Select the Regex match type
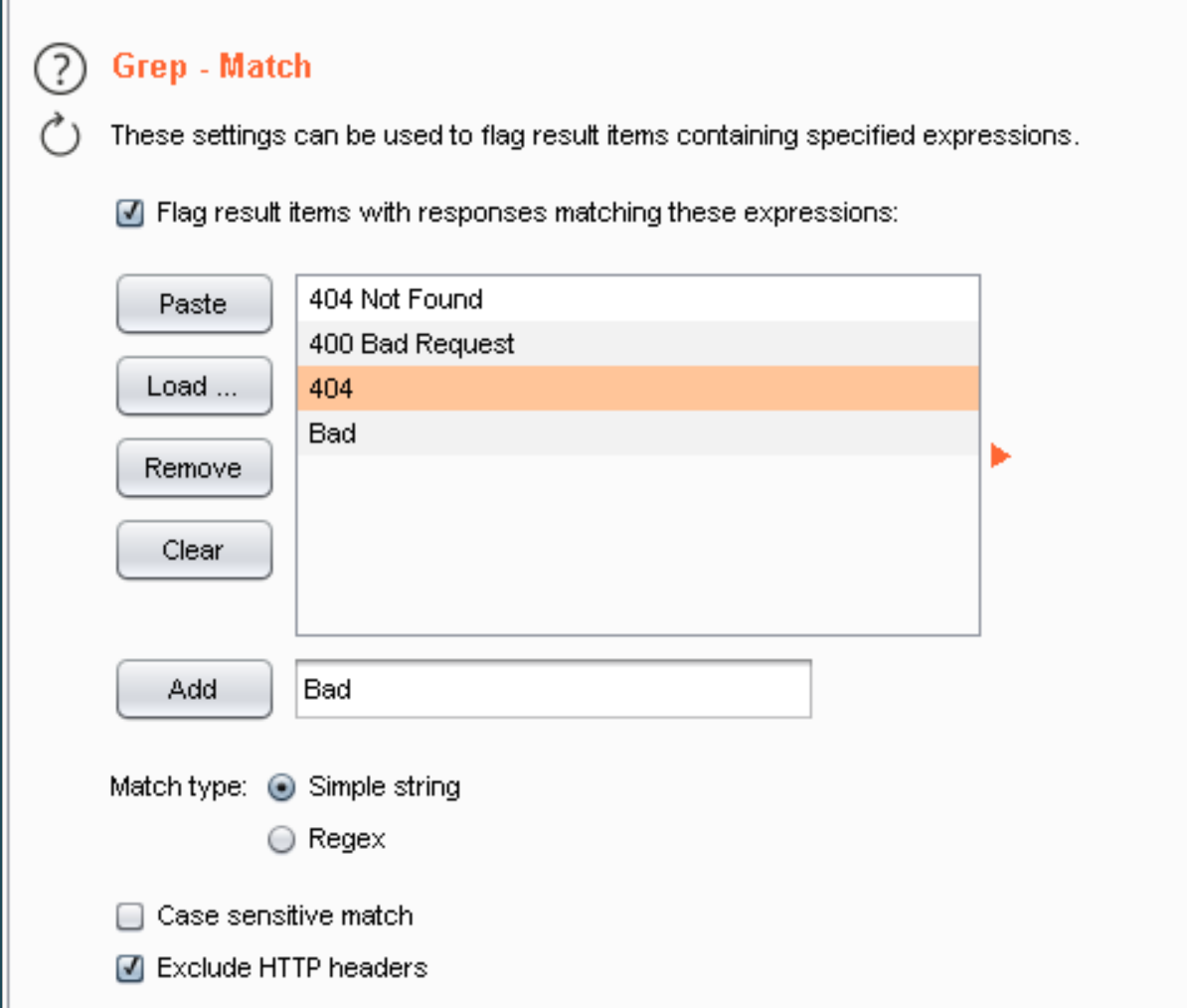 click(281, 839)
